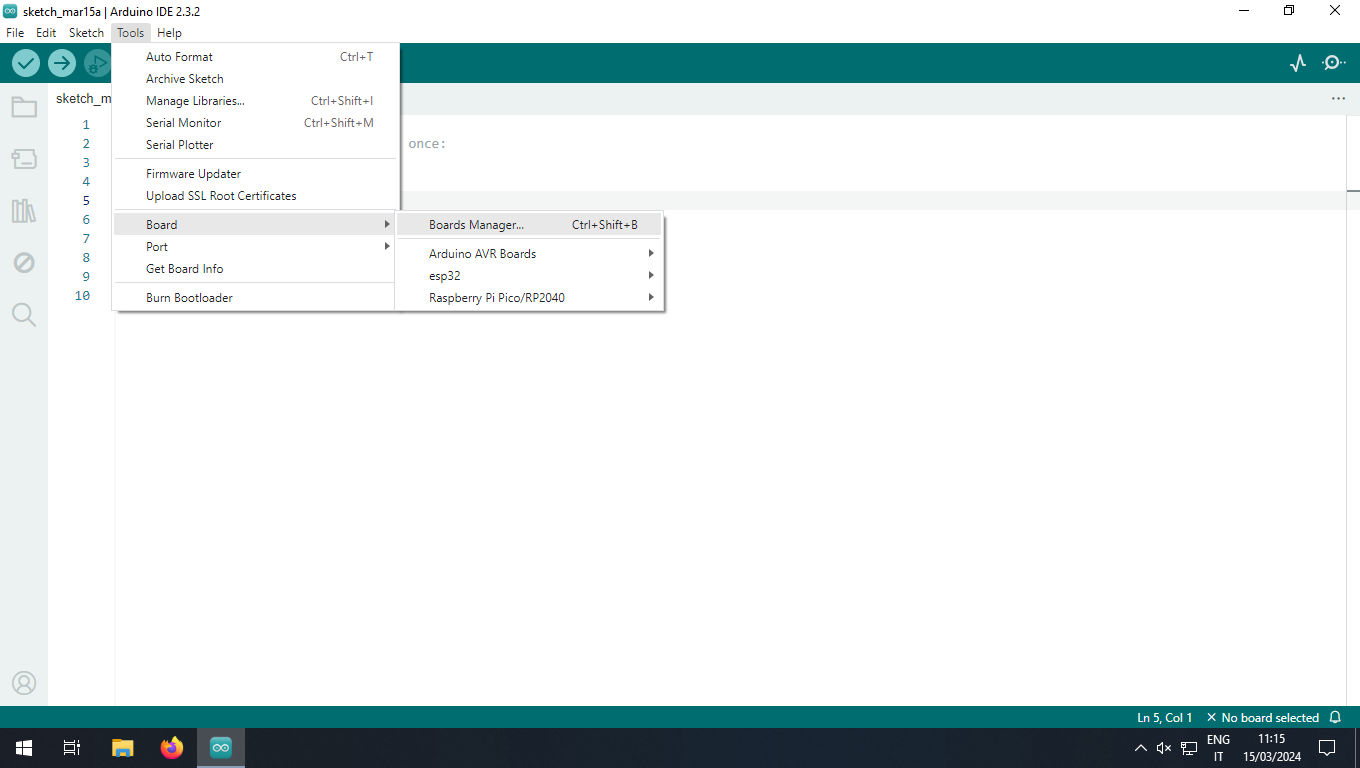The image size is (1360, 768).
Task: Switch ENG IT input language
Action: 1218,748
